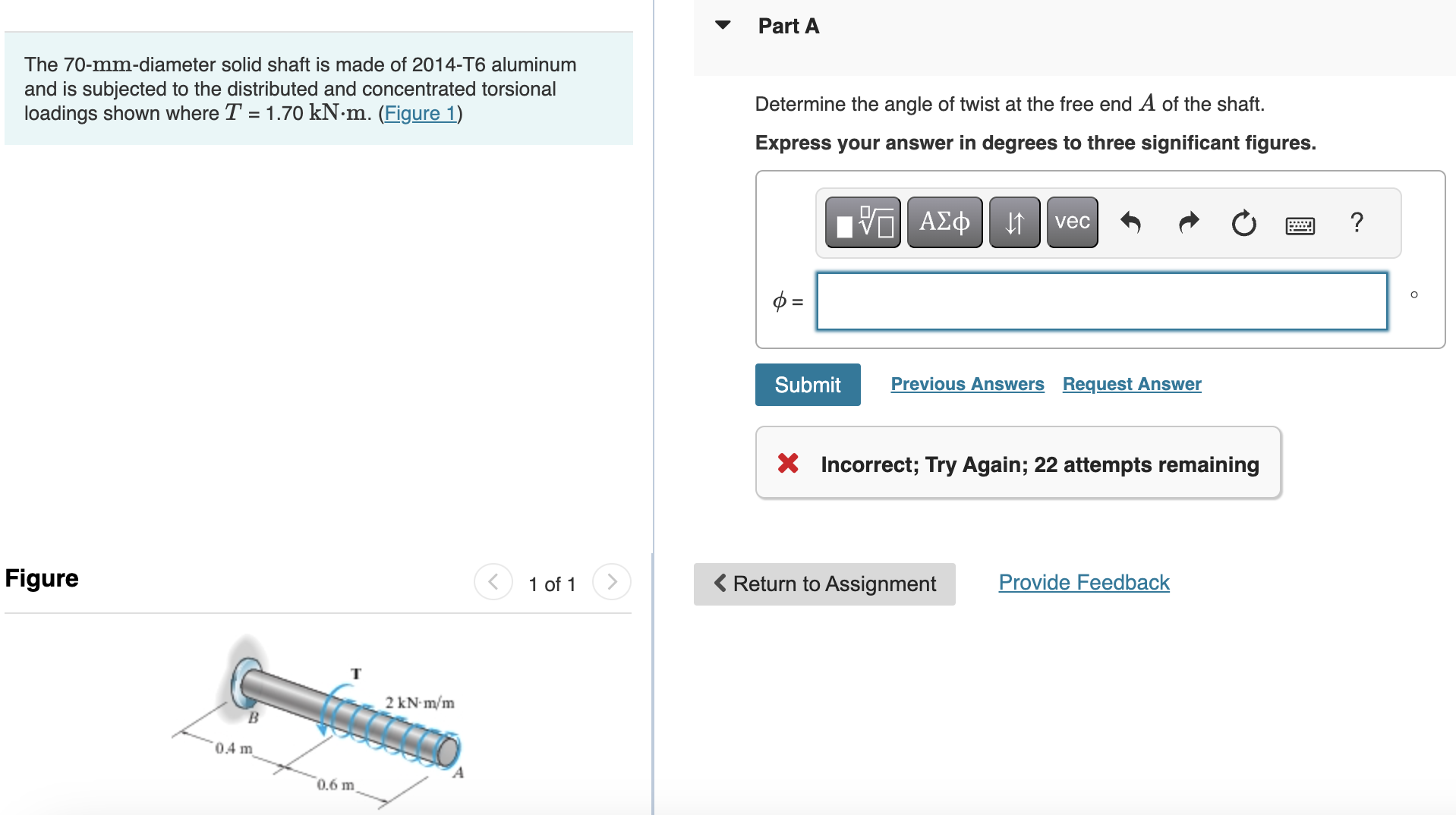Open keyboard shortcuts panel
1456x815 pixels.
point(1300,225)
